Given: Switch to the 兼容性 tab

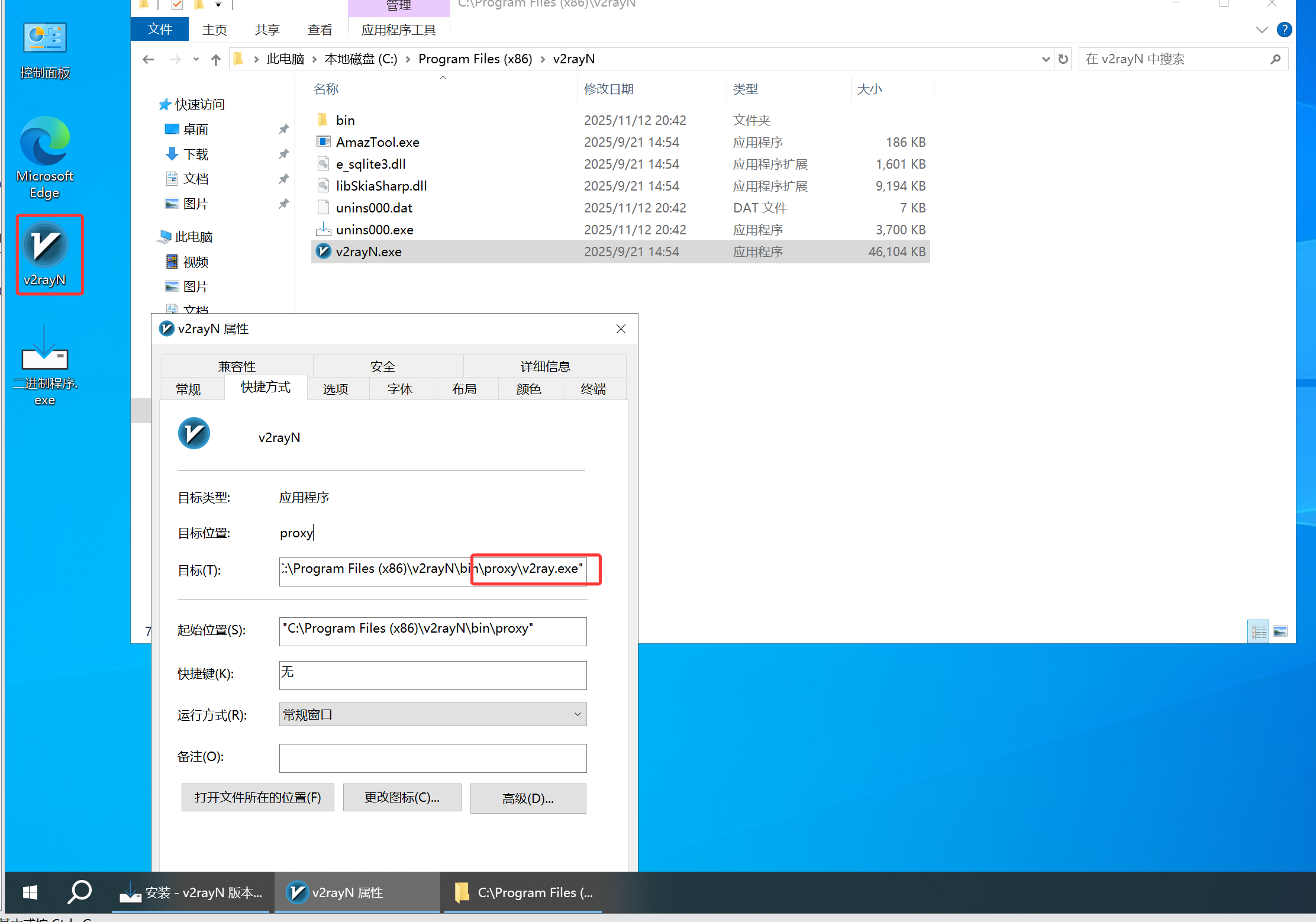Looking at the screenshot, I should coord(237,366).
